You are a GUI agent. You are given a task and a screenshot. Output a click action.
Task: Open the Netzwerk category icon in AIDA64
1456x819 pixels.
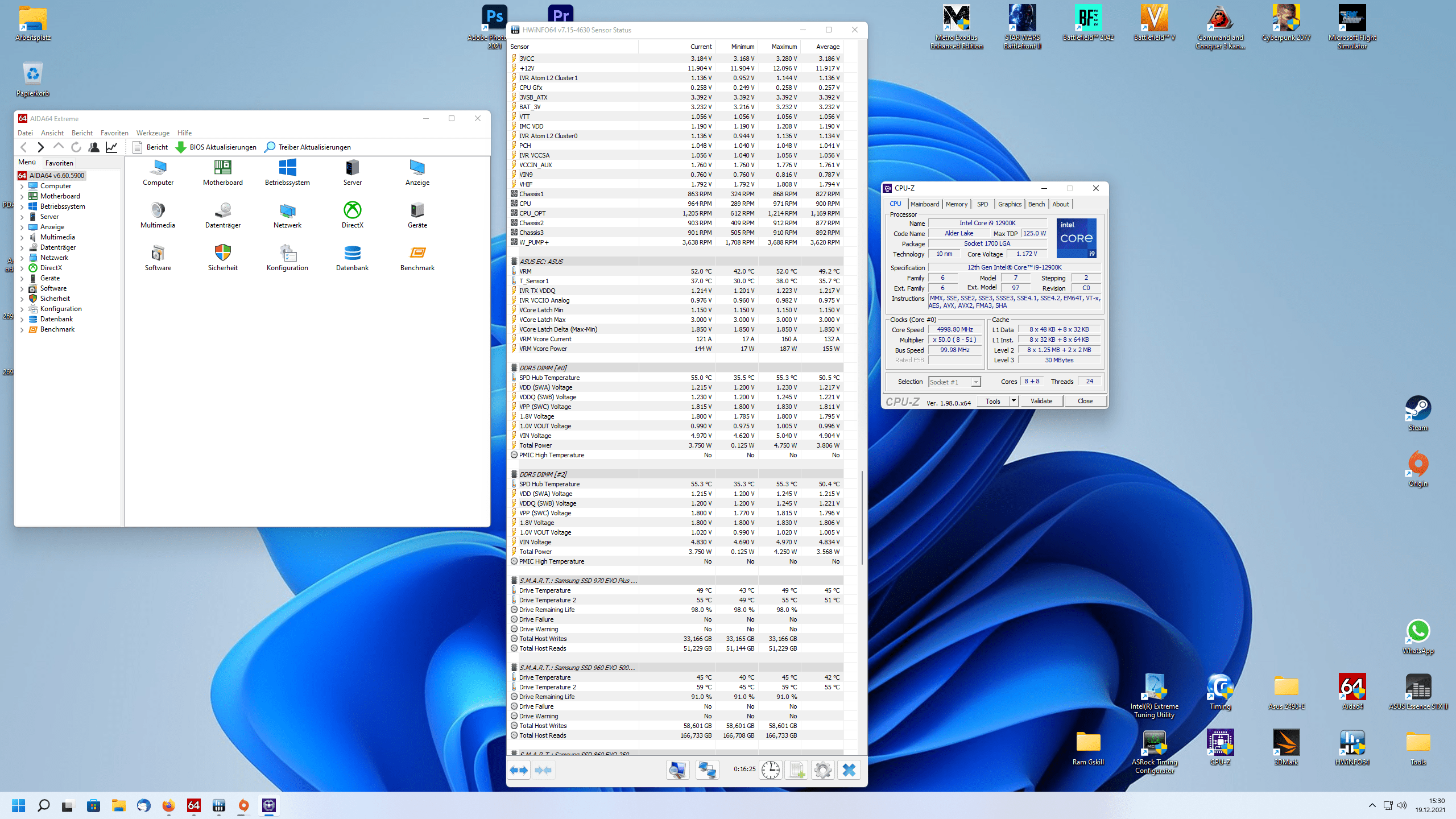click(x=287, y=215)
